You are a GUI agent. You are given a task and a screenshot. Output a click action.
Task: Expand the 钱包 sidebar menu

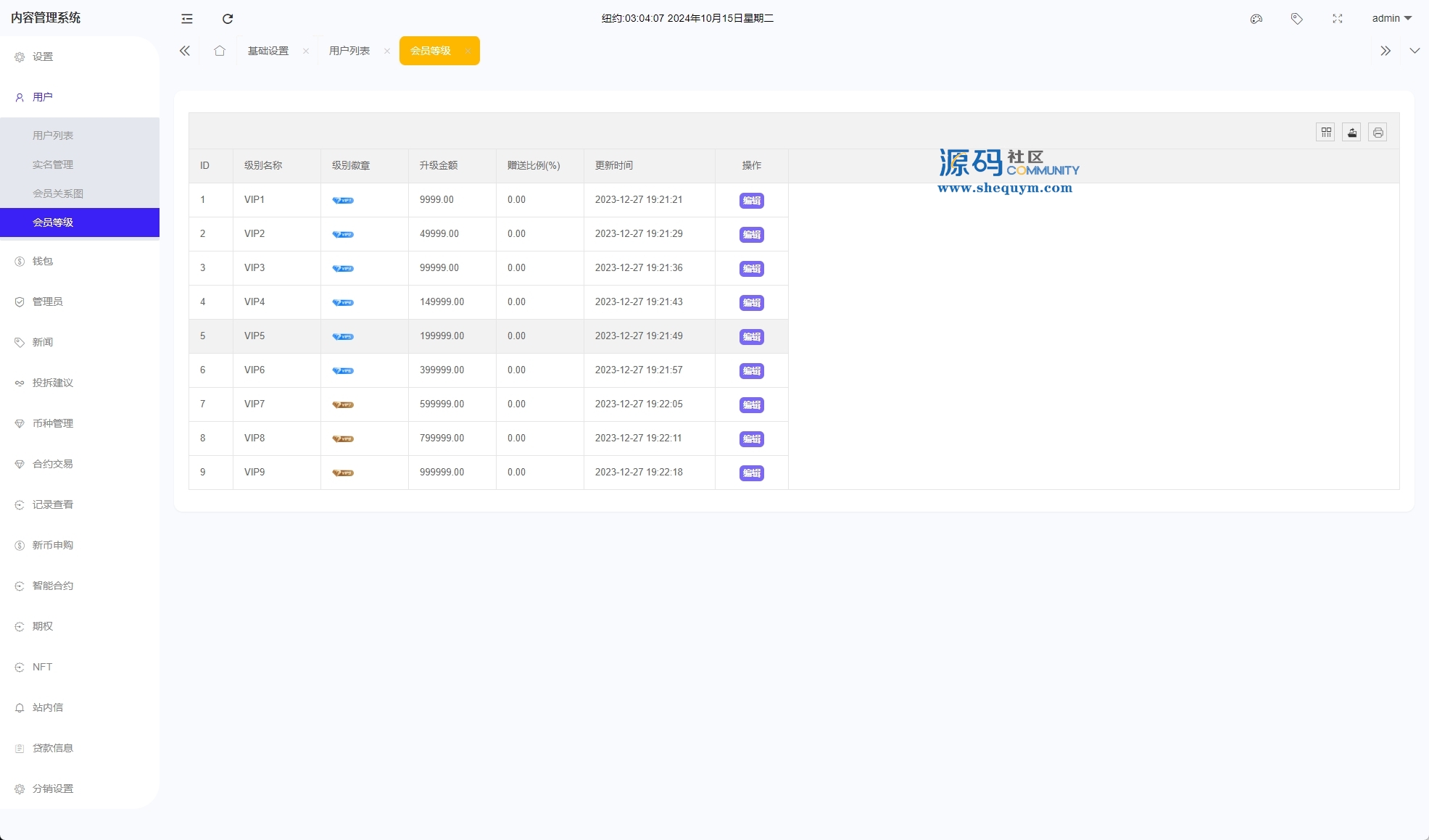[x=43, y=261]
